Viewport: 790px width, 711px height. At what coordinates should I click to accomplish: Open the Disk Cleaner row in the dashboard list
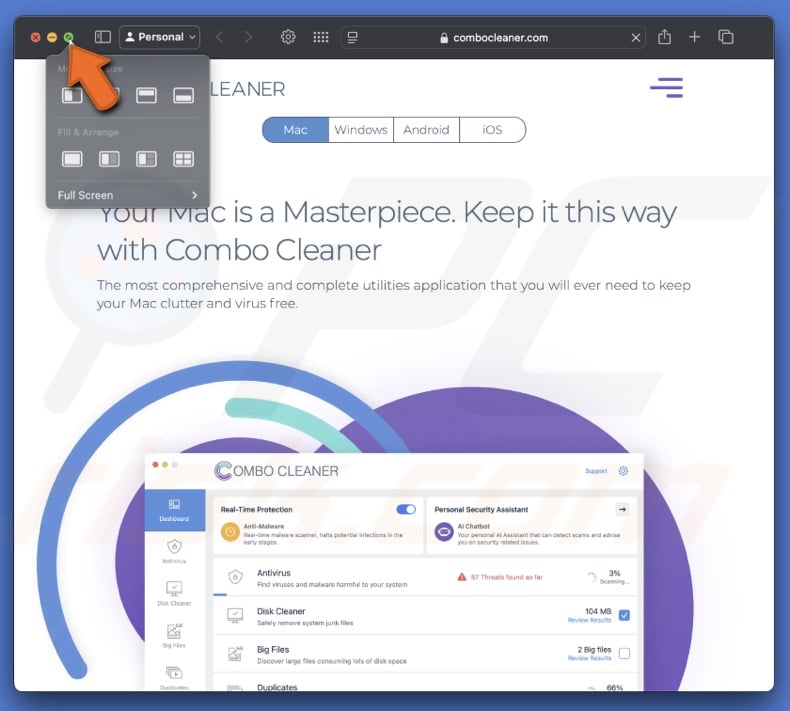coord(425,616)
